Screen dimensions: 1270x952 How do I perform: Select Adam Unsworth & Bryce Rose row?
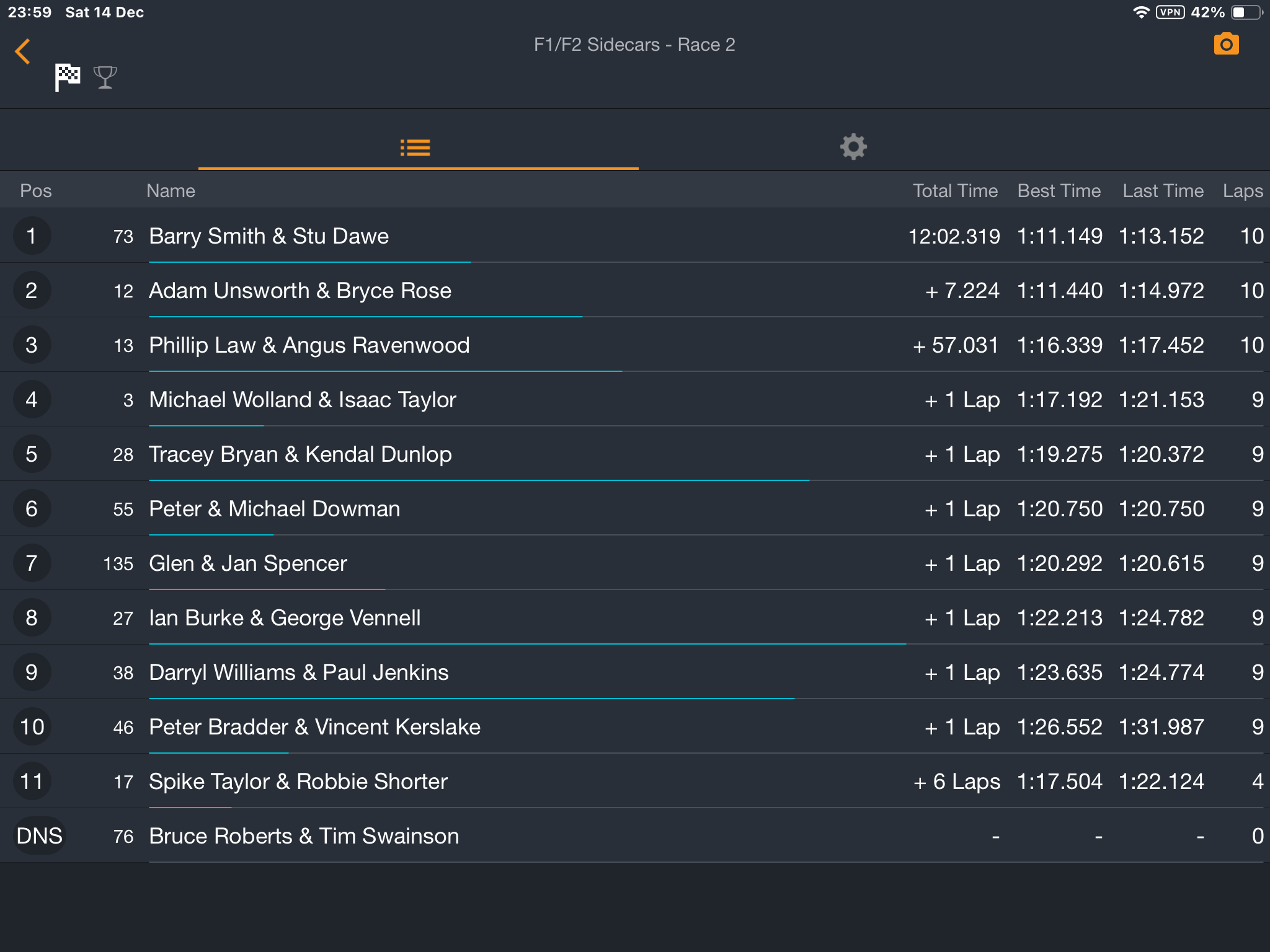[635, 291]
